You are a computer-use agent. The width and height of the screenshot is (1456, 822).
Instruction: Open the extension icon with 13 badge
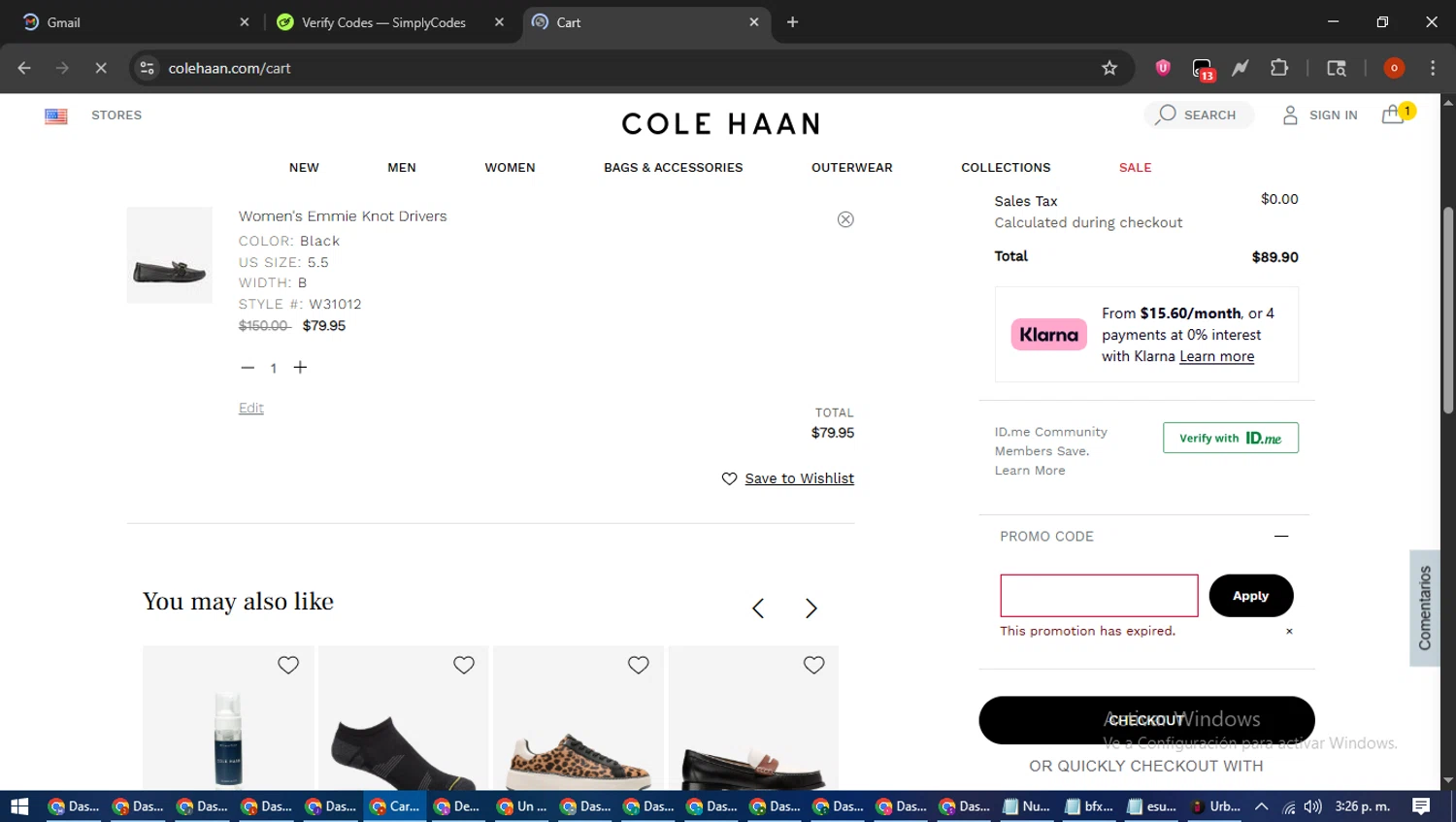pyautogui.click(x=1203, y=69)
